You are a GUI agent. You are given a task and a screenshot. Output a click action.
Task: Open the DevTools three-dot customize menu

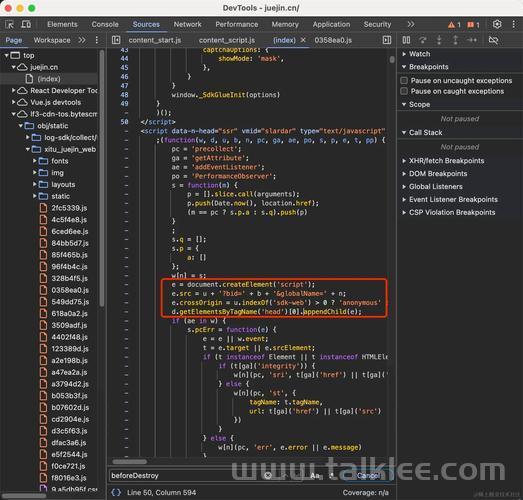click(x=514, y=24)
